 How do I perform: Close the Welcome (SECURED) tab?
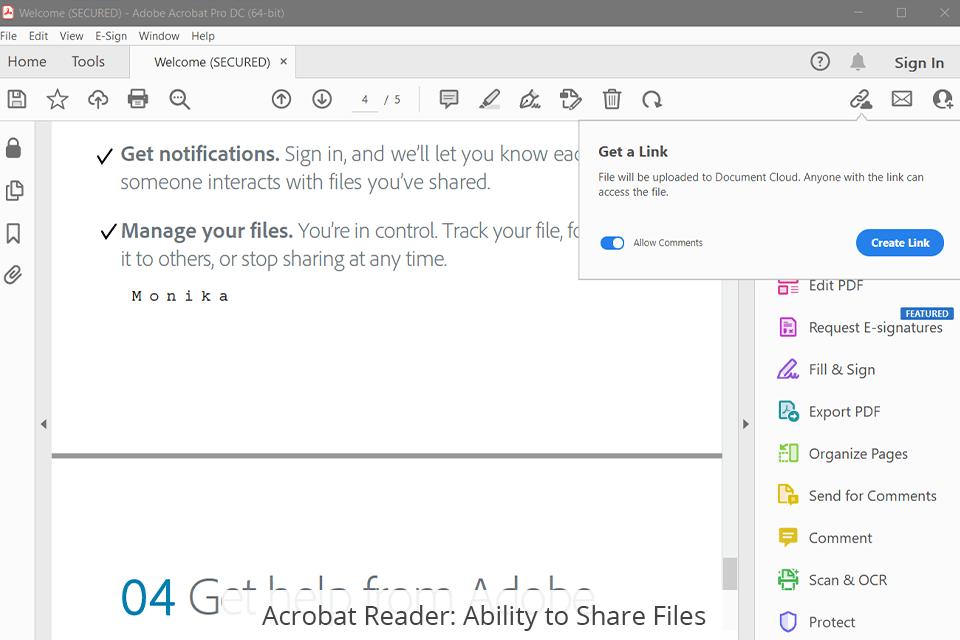coord(283,61)
